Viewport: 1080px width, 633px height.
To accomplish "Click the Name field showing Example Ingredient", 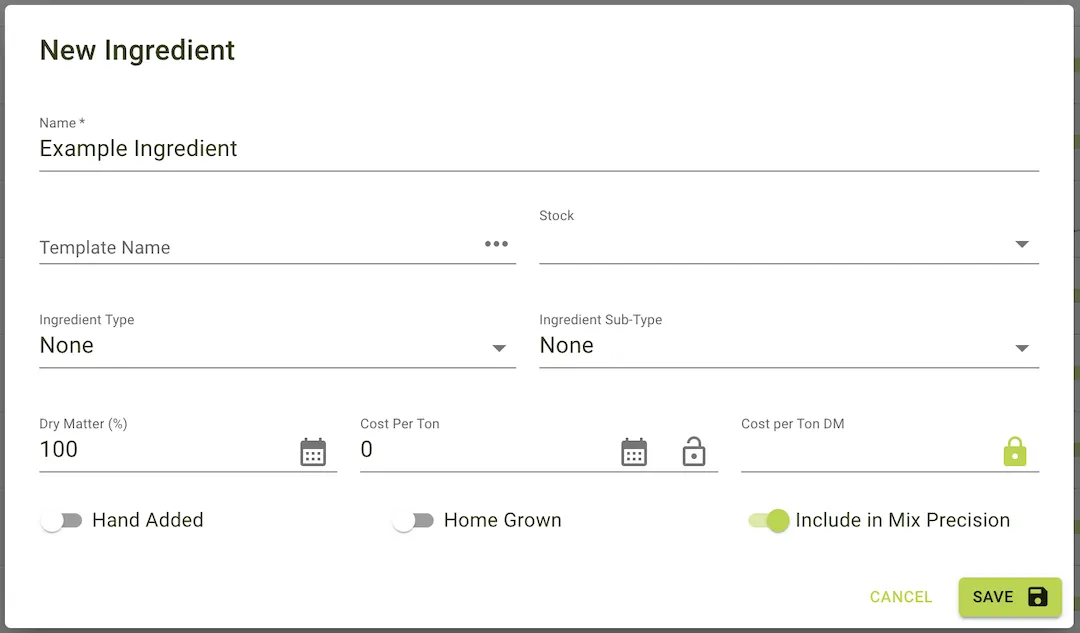I will [138, 148].
